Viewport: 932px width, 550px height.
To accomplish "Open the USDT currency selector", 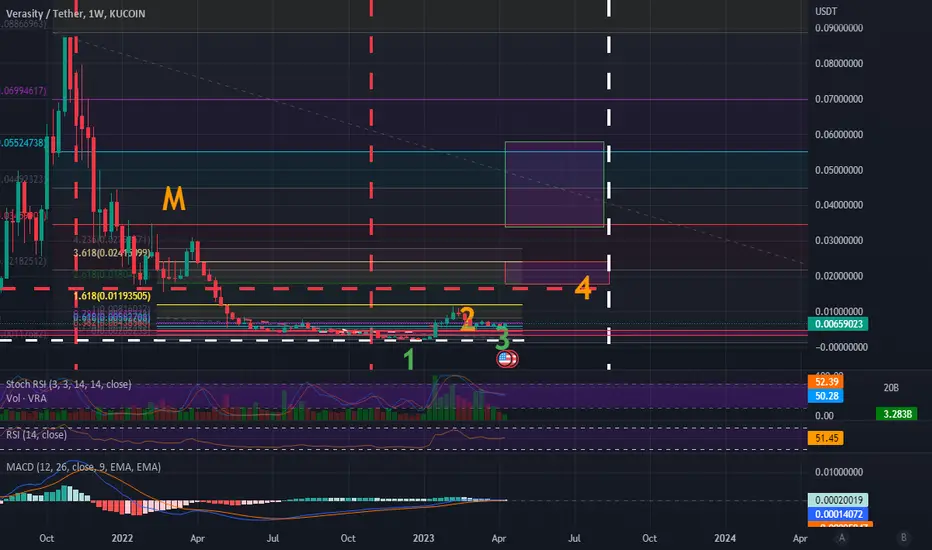I will coord(826,11).
